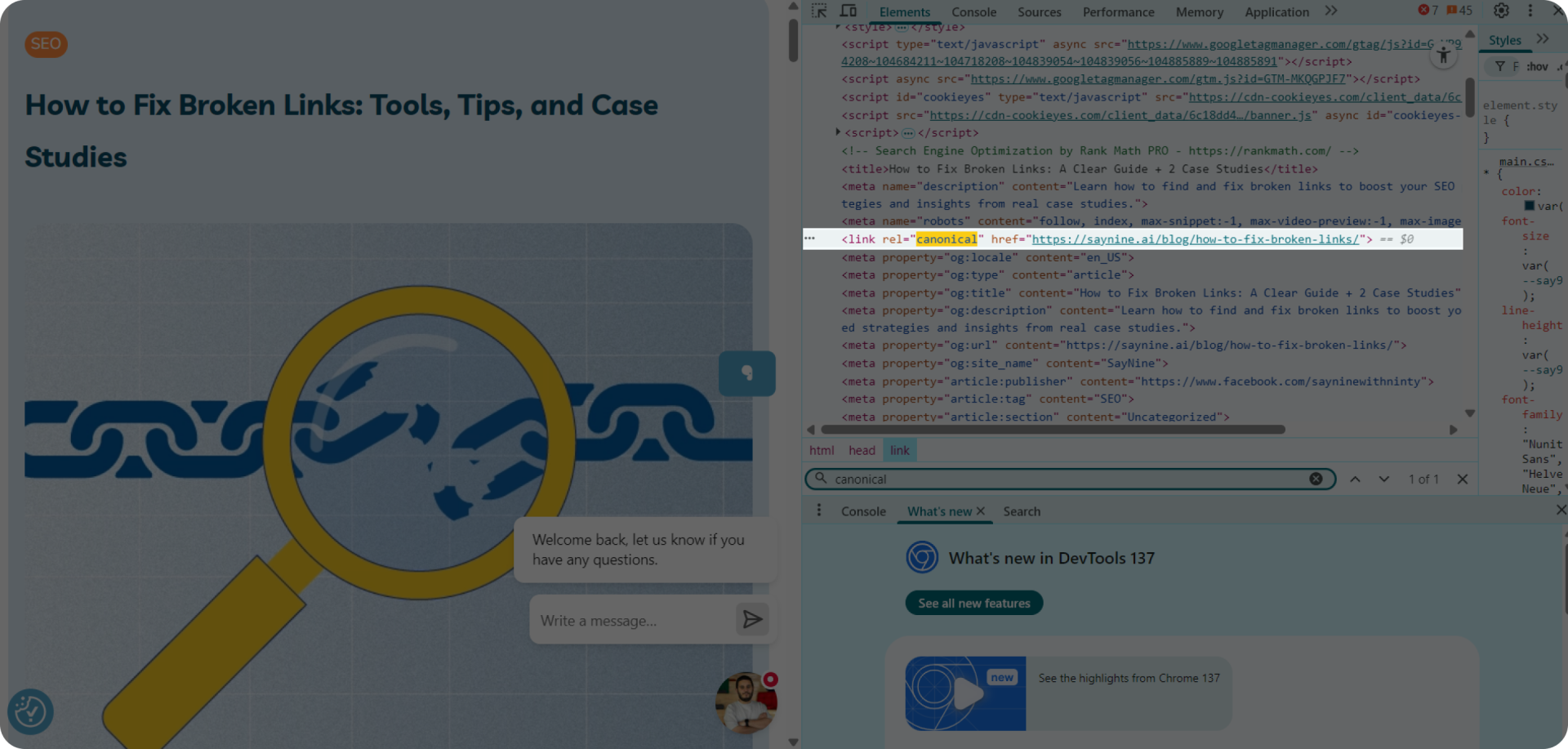Screen dimensions: 1568x749
Task: Open the Console tab in top bar
Action: point(973,12)
